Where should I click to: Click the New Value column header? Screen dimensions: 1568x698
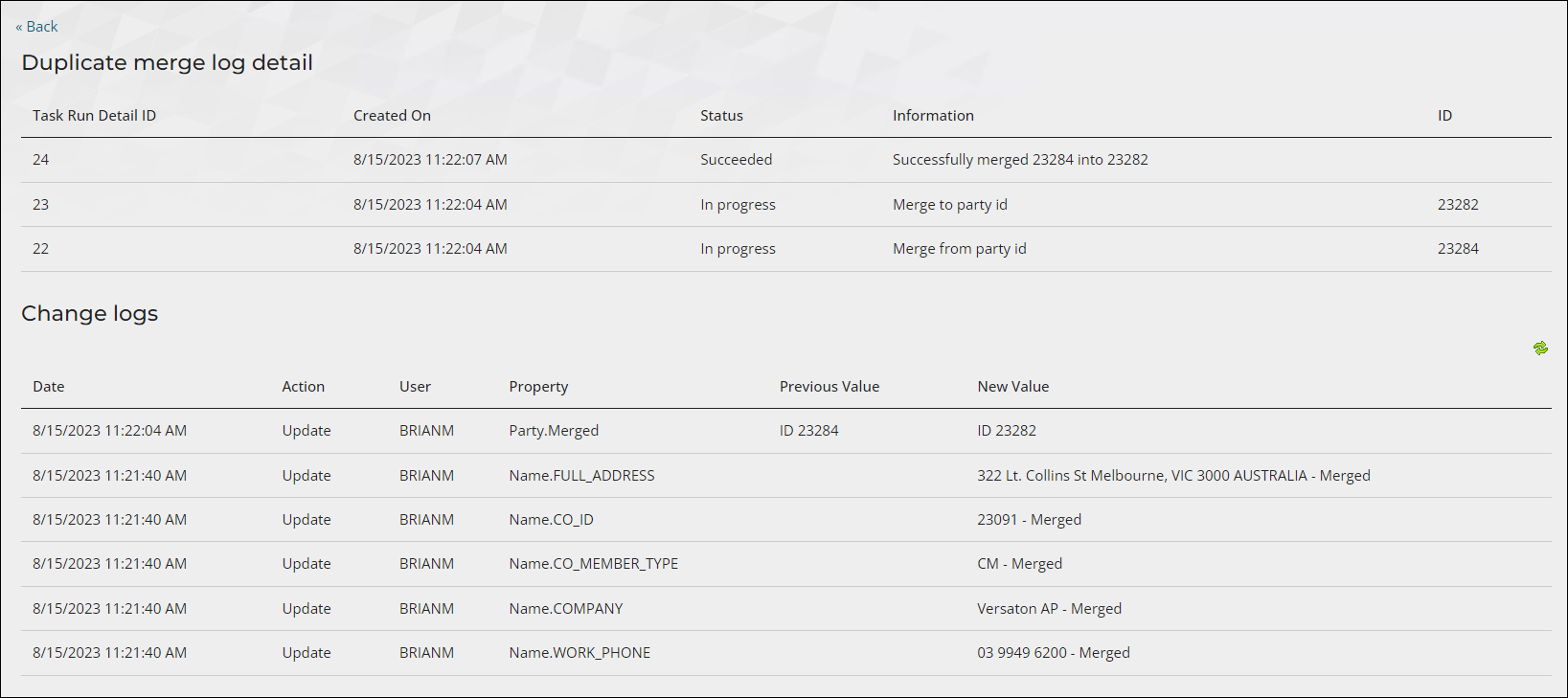click(x=1012, y=387)
